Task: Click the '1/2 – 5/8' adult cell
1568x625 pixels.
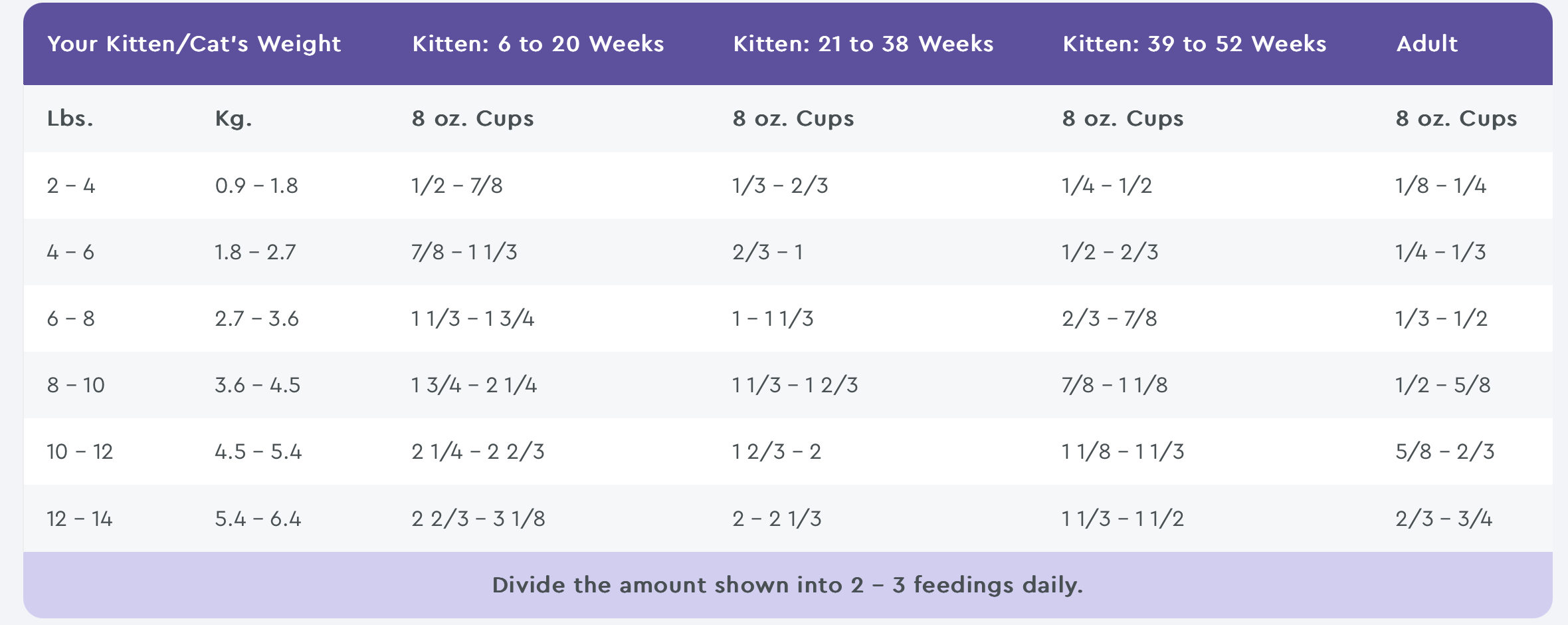Action: 1442,385
